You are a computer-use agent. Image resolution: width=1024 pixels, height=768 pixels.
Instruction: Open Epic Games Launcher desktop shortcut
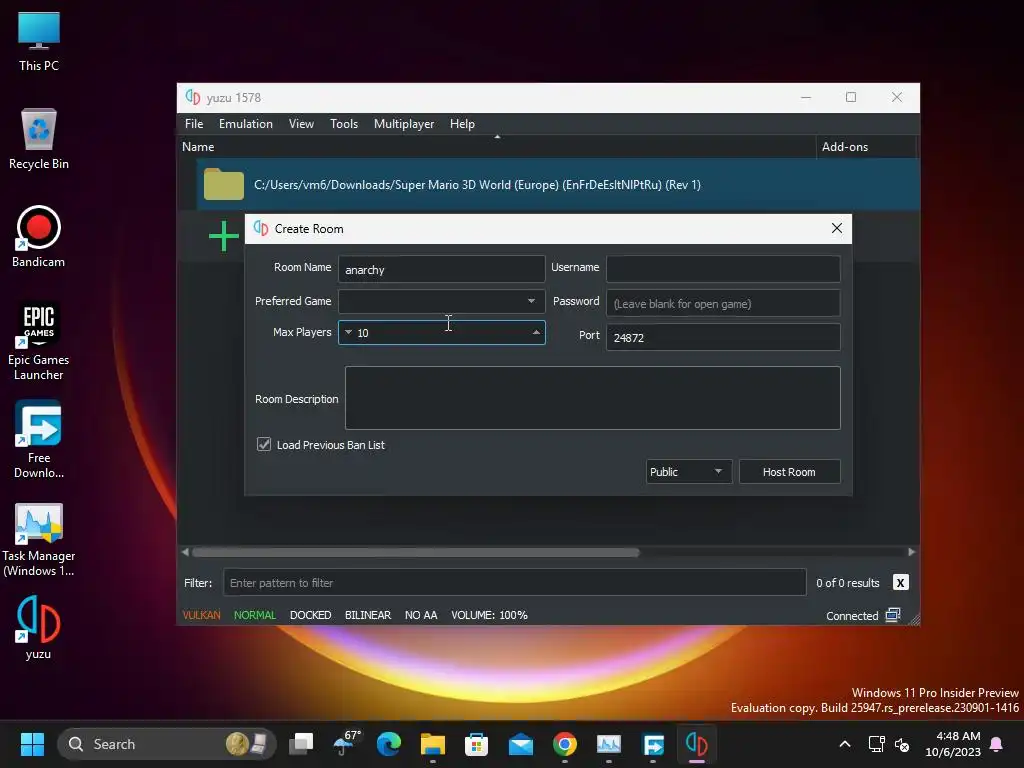39,341
